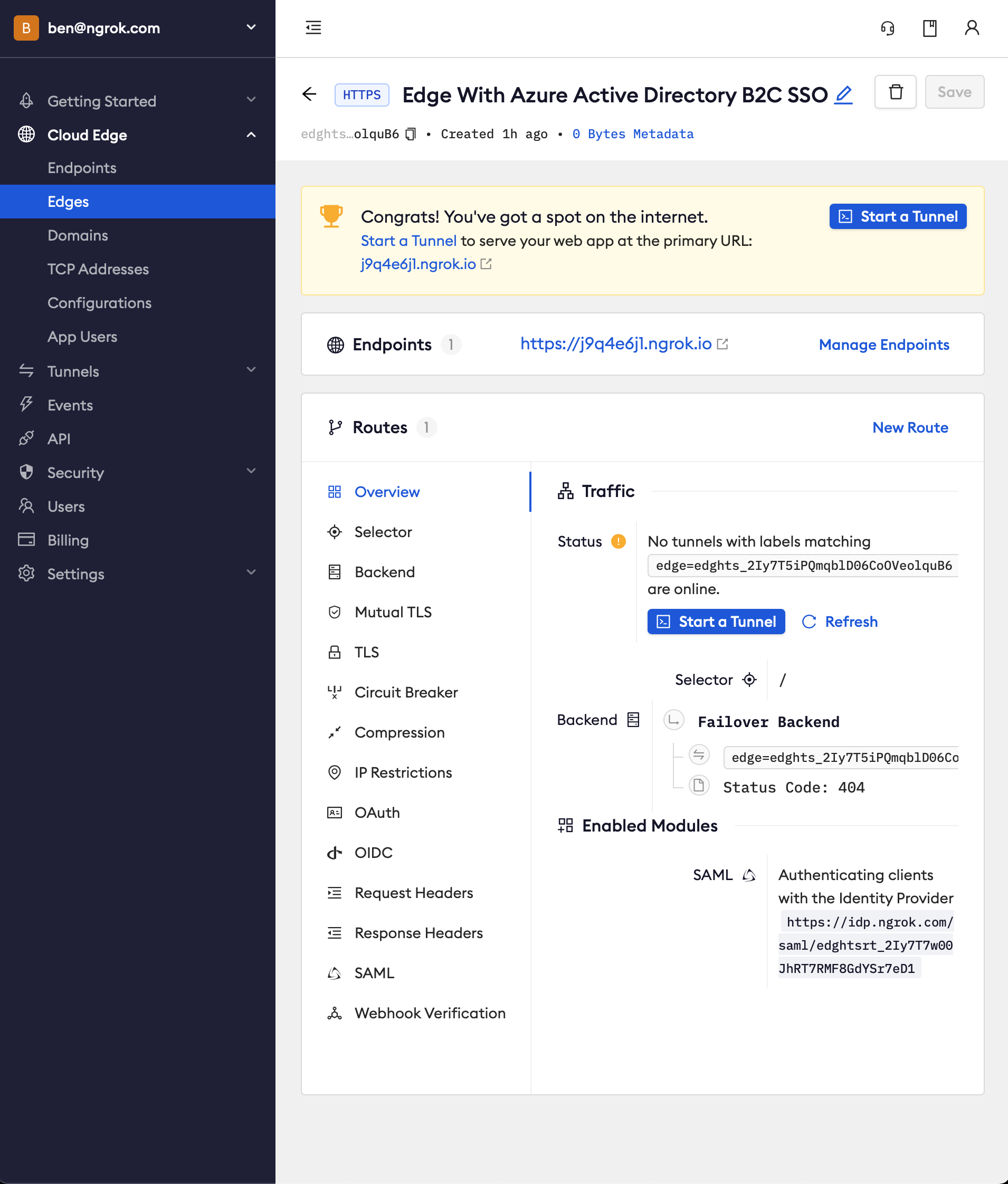Click the Backend icon in Traffic panel
Screen dimensions: 1008x1184
pyautogui.click(x=633, y=720)
